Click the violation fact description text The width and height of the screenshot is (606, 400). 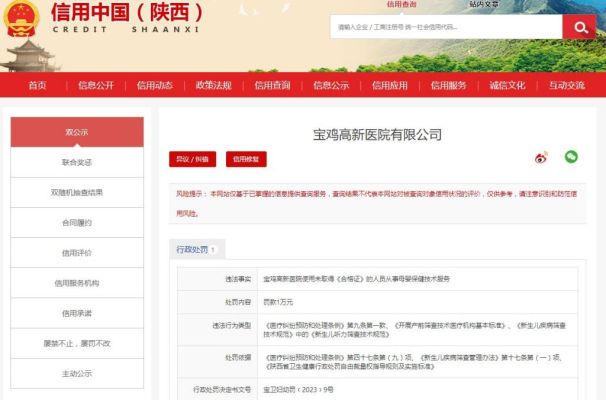tap(356, 279)
